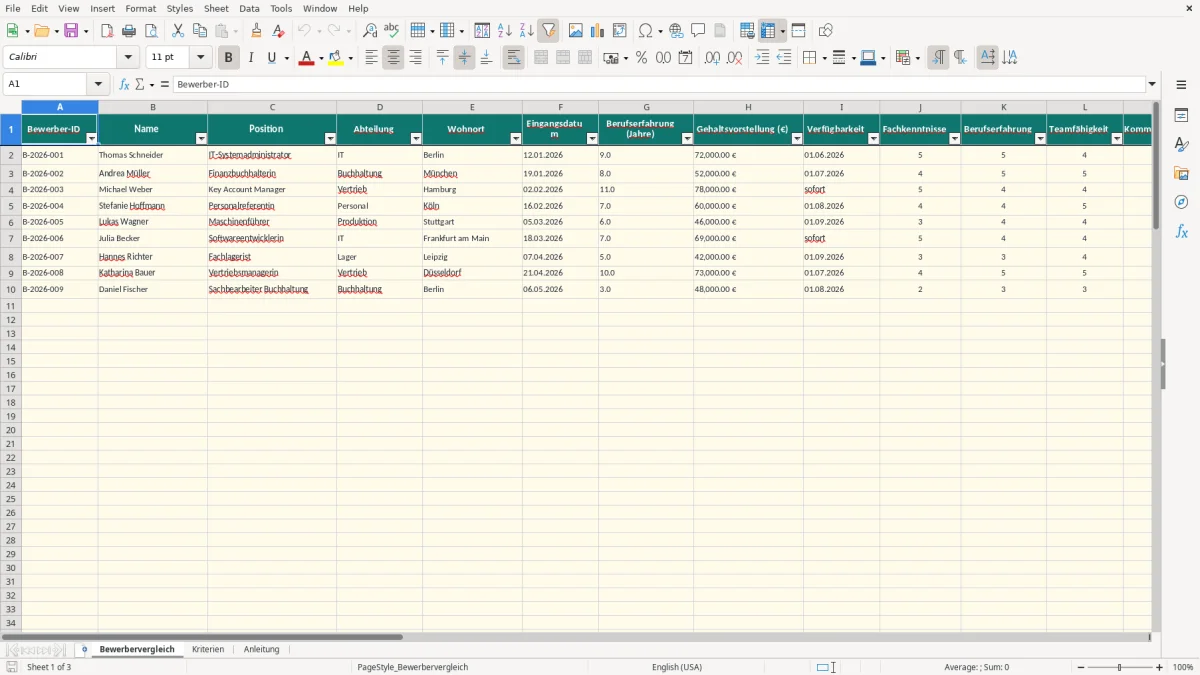The height and width of the screenshot is (675, 1200).
Task: Click the Copy icon
Action: pyautogui.click(x=200, y=31)
